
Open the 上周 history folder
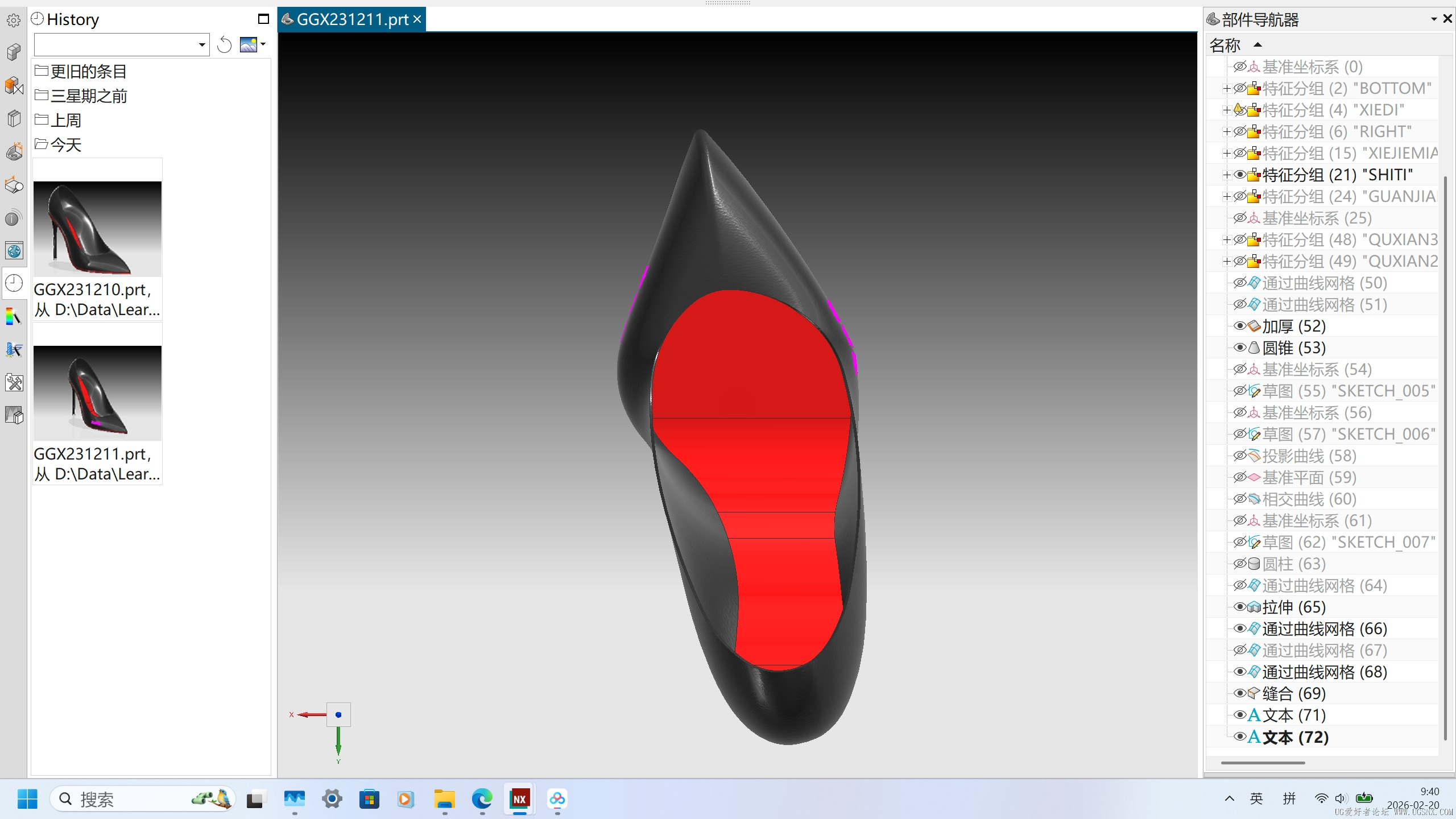[x=66, y=120]
